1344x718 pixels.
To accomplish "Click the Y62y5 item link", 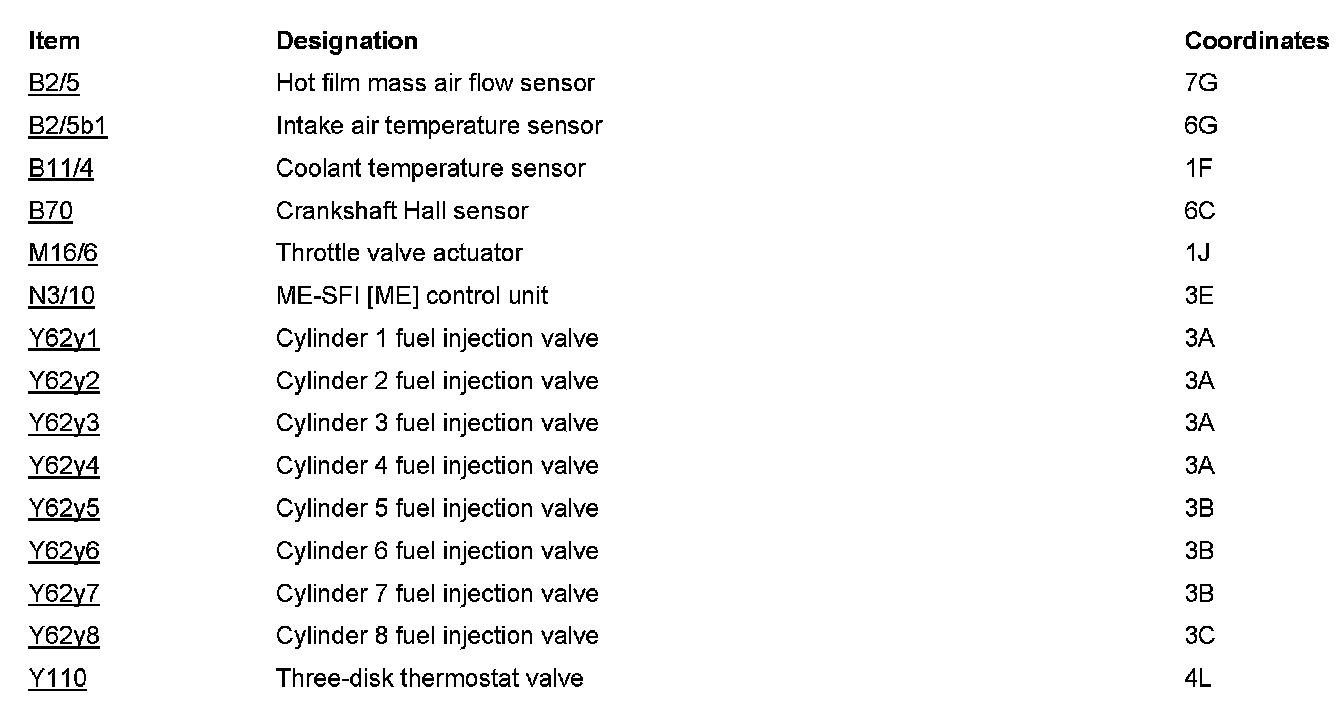I will (64, 509).
